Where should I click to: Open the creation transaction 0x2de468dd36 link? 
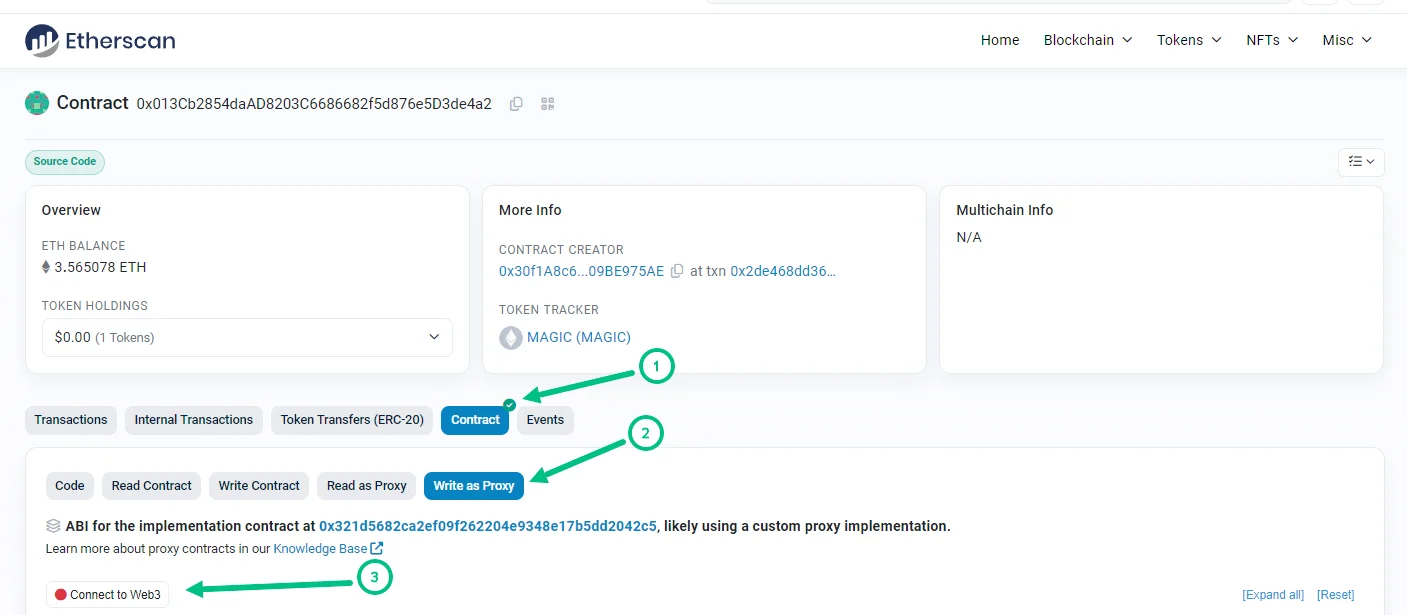click(x=783, y=271)
